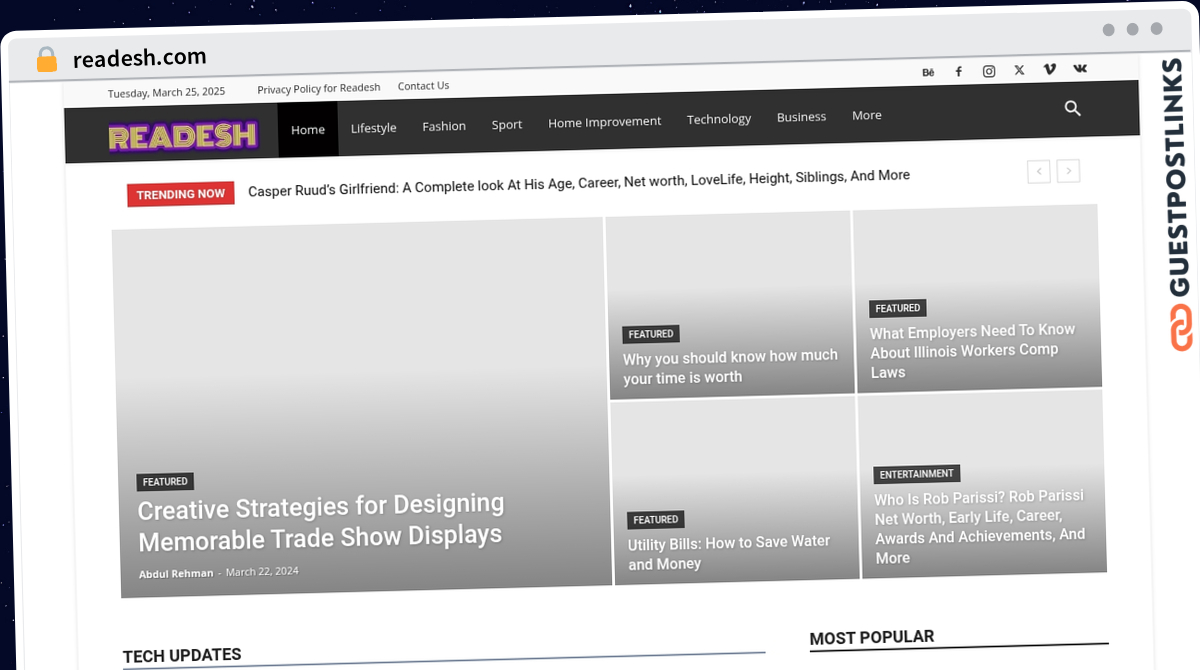
Task: Open the Lifestyle menu
Action: click(373, 128)
